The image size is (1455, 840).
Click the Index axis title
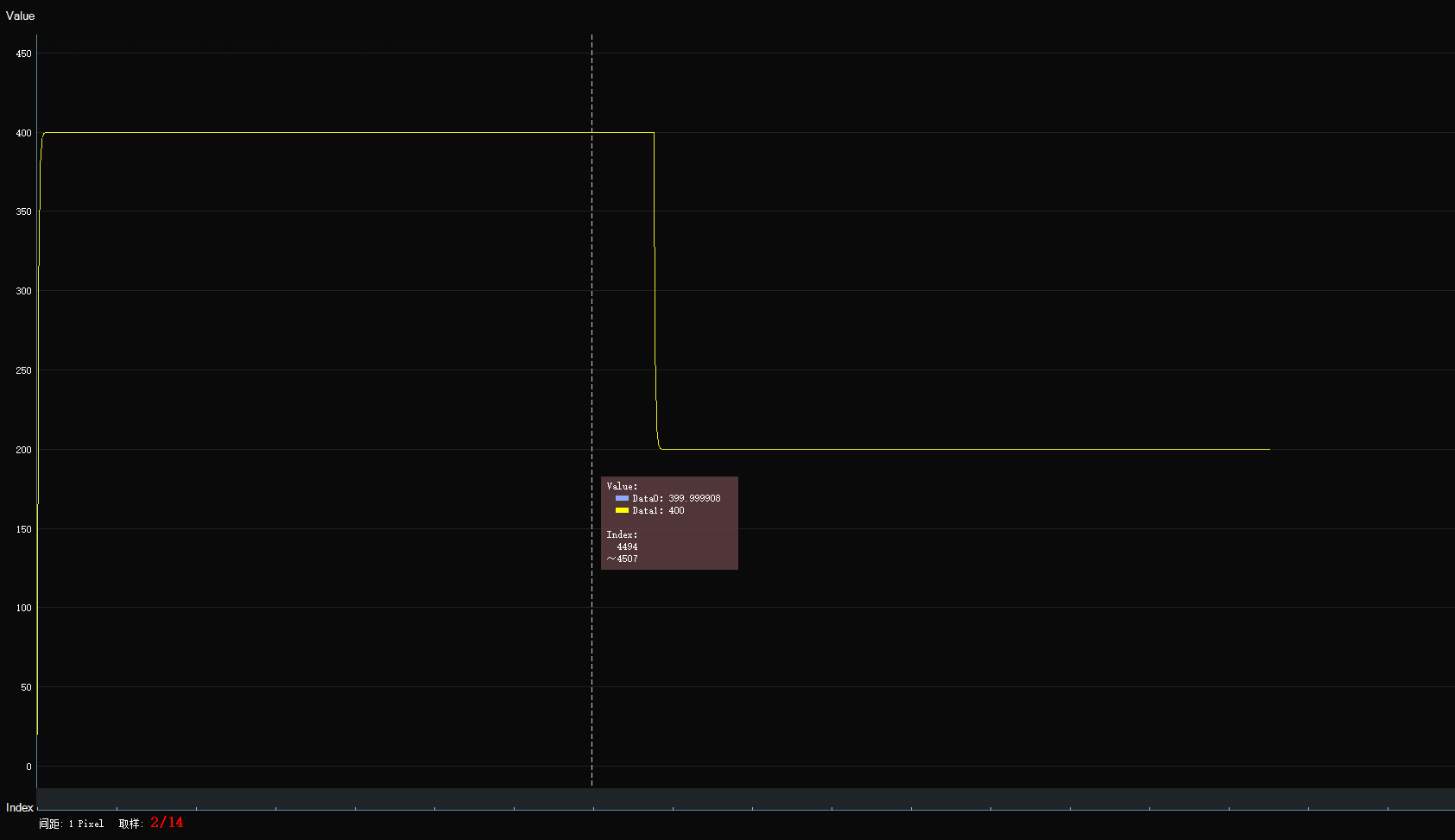pos(19,807)
